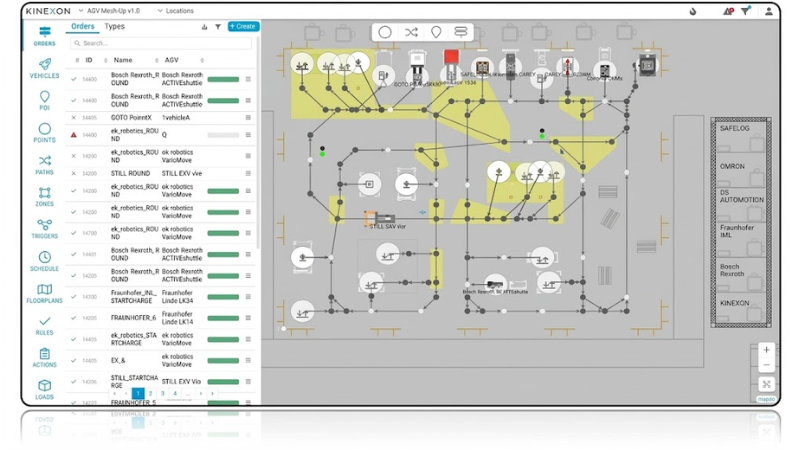Select the STILL ROUND order name
The height and width of the screenshot is (450, 800).
tap(130, 173)
